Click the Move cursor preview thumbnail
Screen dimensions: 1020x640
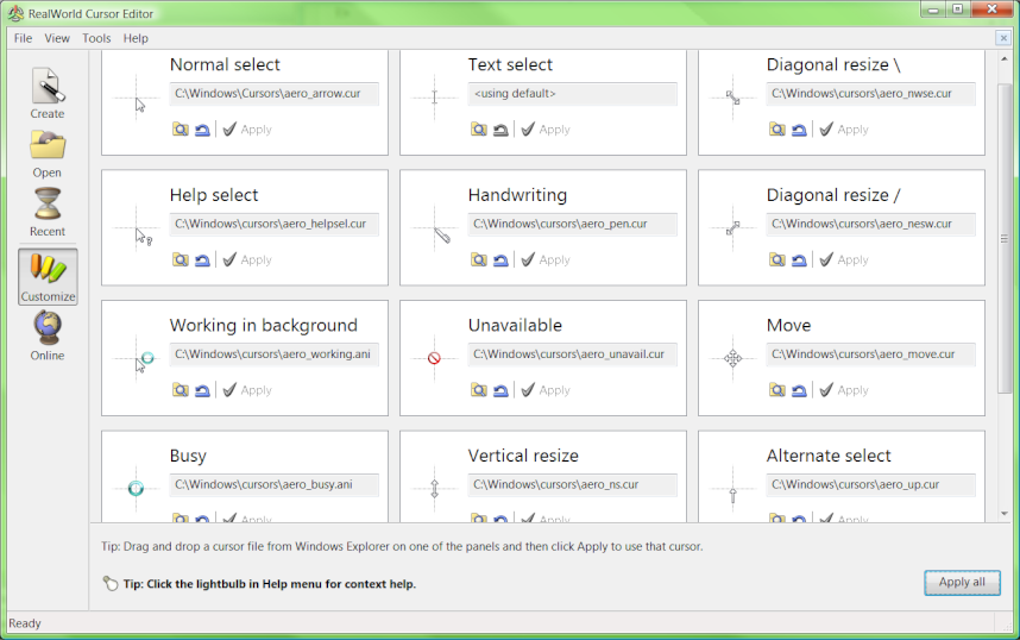point(733,358)
